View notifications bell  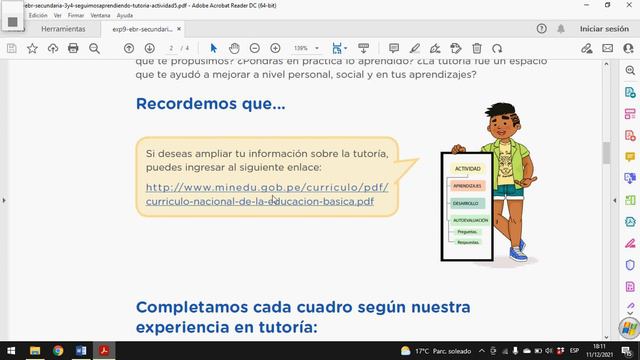pos(561,29)
